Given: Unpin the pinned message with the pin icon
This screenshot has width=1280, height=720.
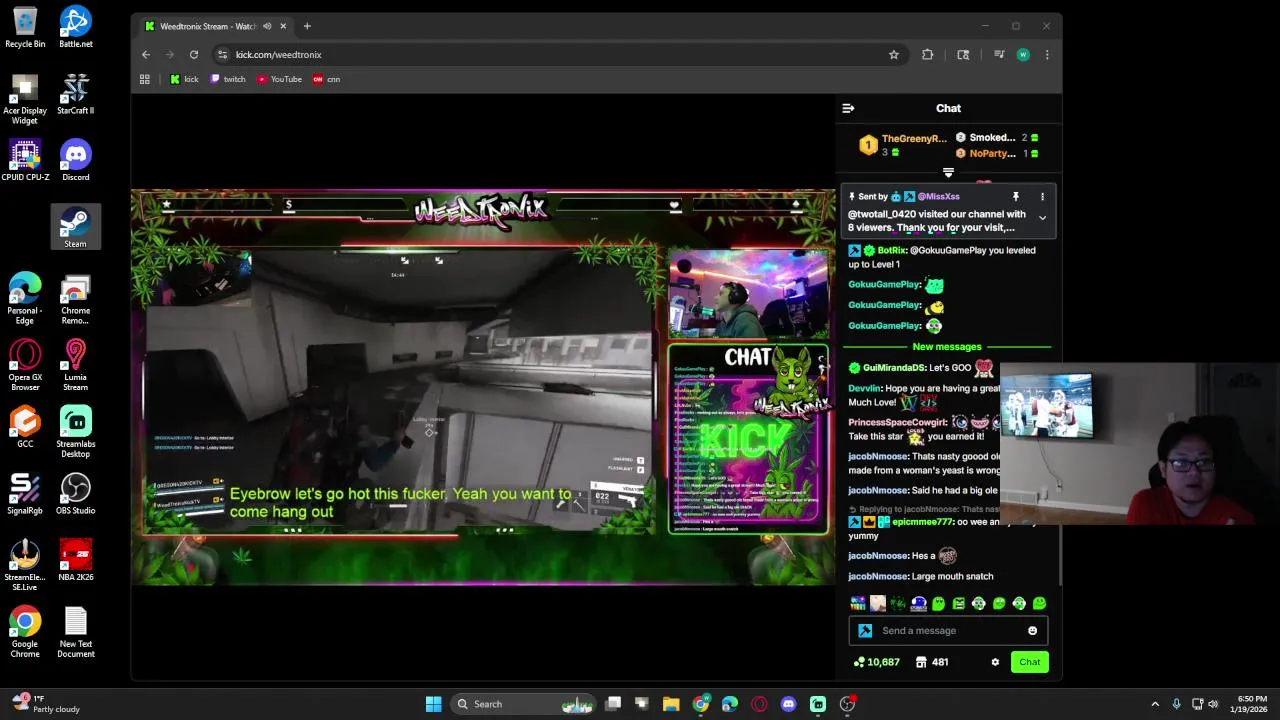Looking at the screenshot, I should (1015, 197).
